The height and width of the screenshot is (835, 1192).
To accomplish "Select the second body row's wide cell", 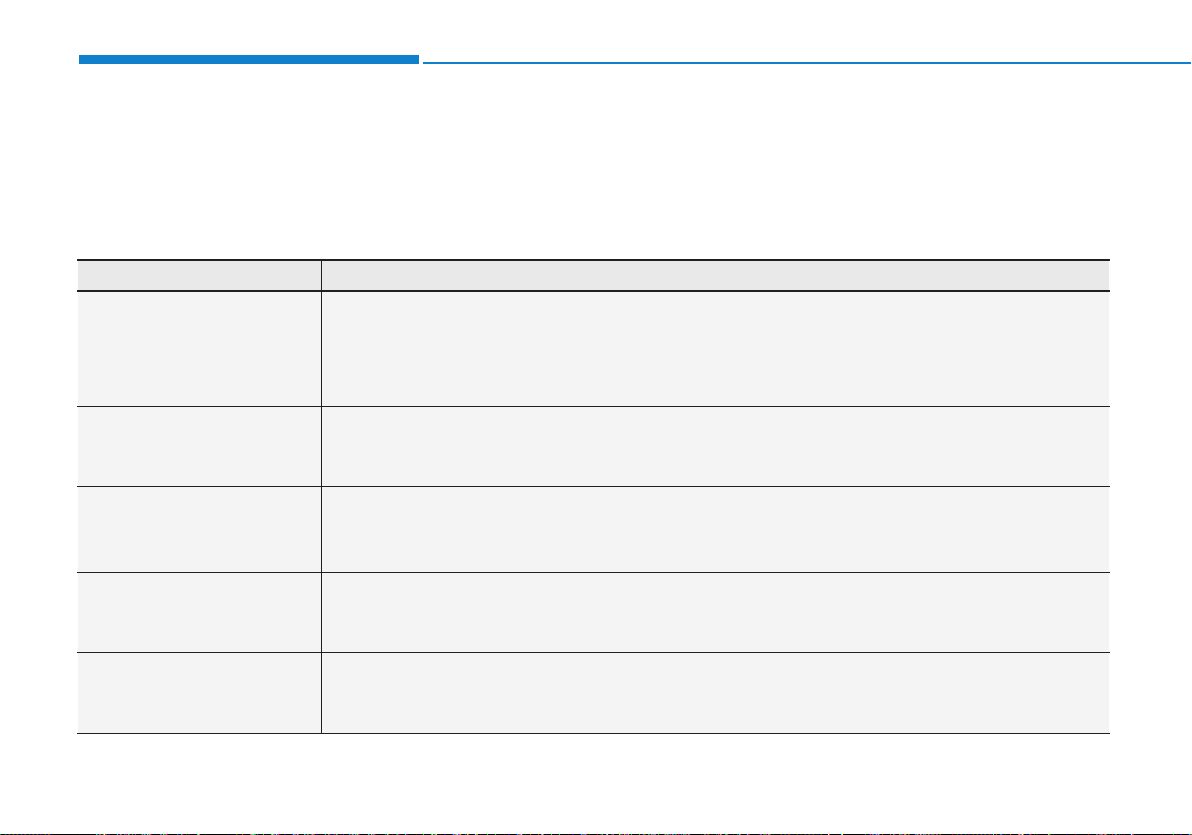I will [x=715, y=446].
